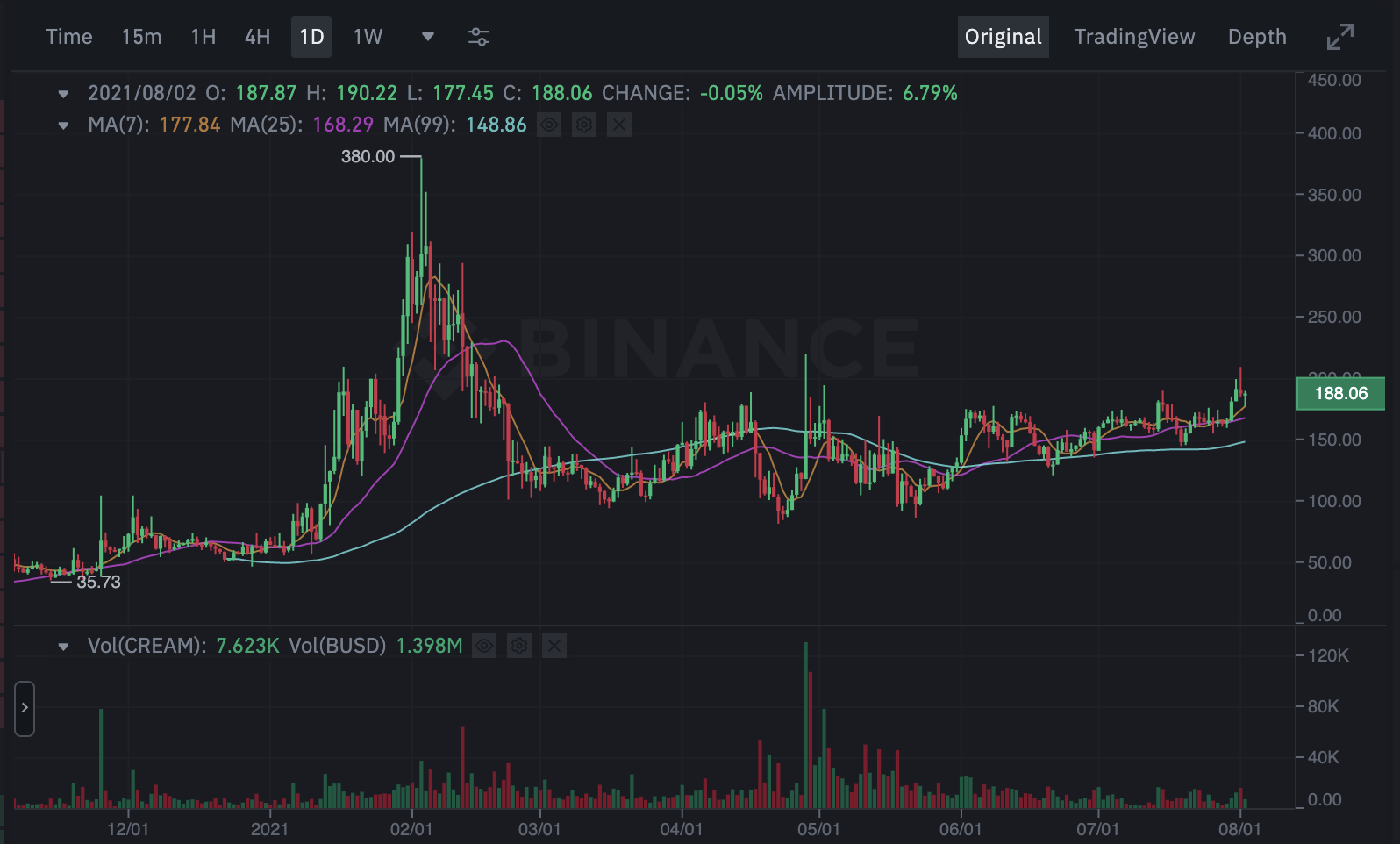Switch to 1H interval
The image size is (1400, 844).
pyautogui.click(x=204, y=37)
